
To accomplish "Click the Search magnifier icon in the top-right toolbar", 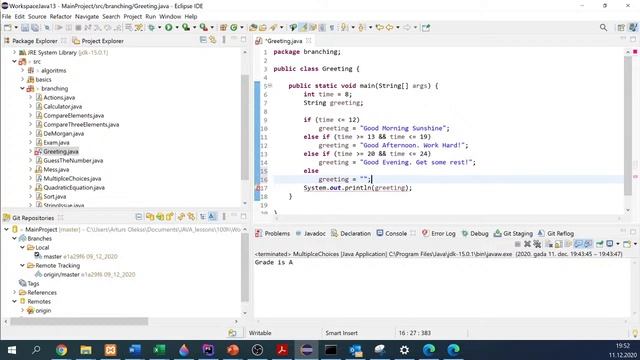I will (x=603, y=27).
